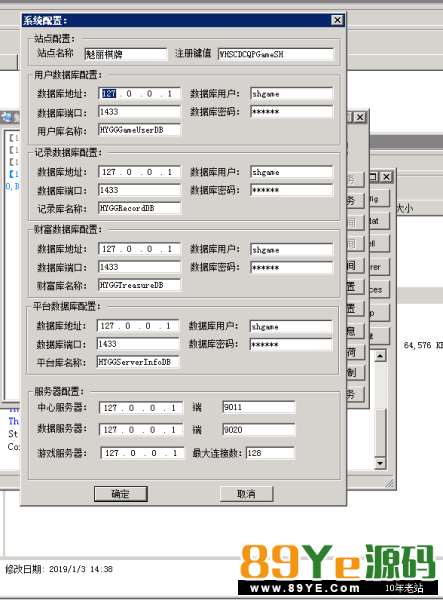Click the record database 数据库用户 field
The height and width of the screenshot is (600, 443).
point(292,172)
